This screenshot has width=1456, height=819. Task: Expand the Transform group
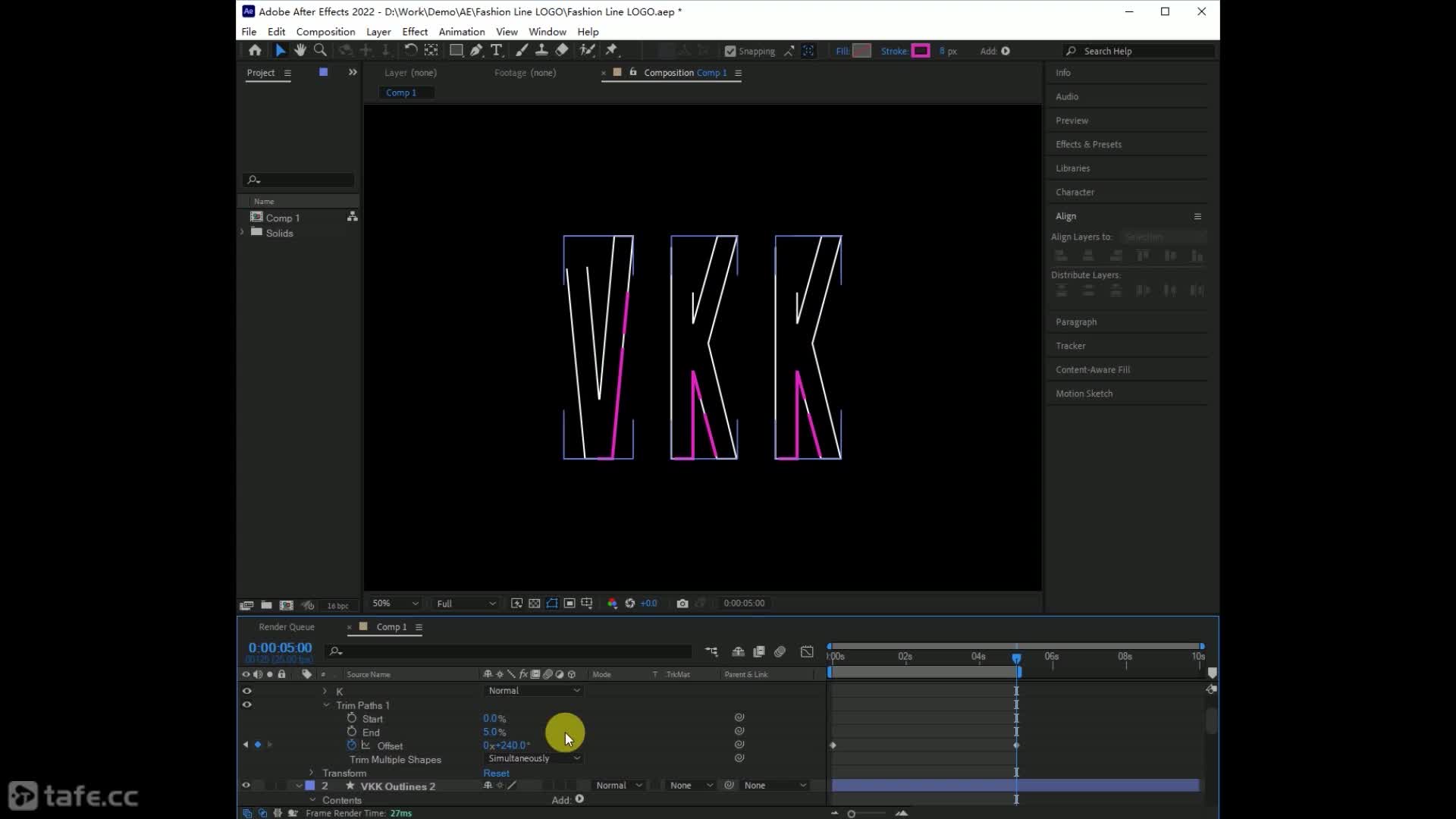311,773
